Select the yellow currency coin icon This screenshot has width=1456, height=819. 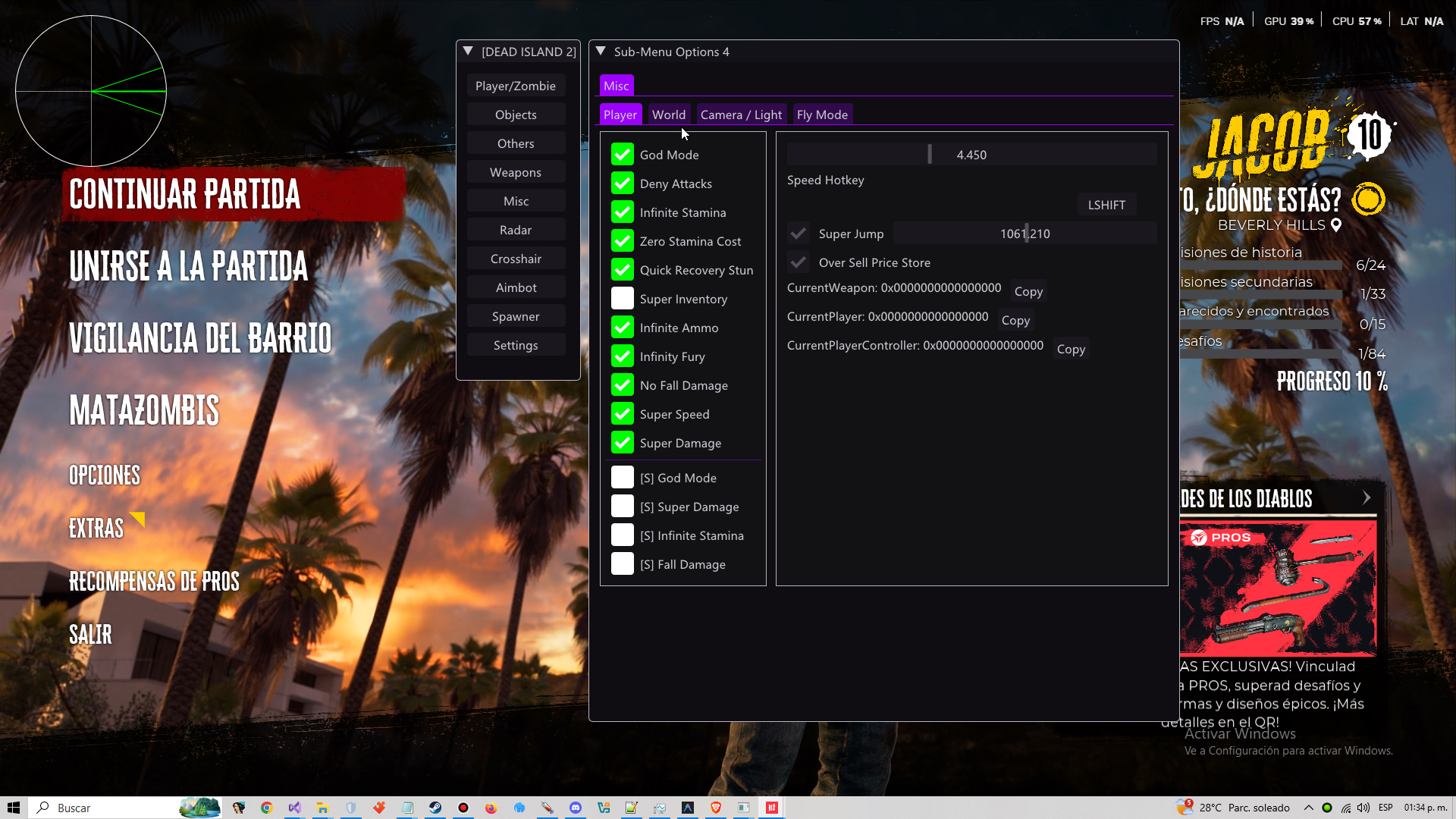coord(1367,199)
